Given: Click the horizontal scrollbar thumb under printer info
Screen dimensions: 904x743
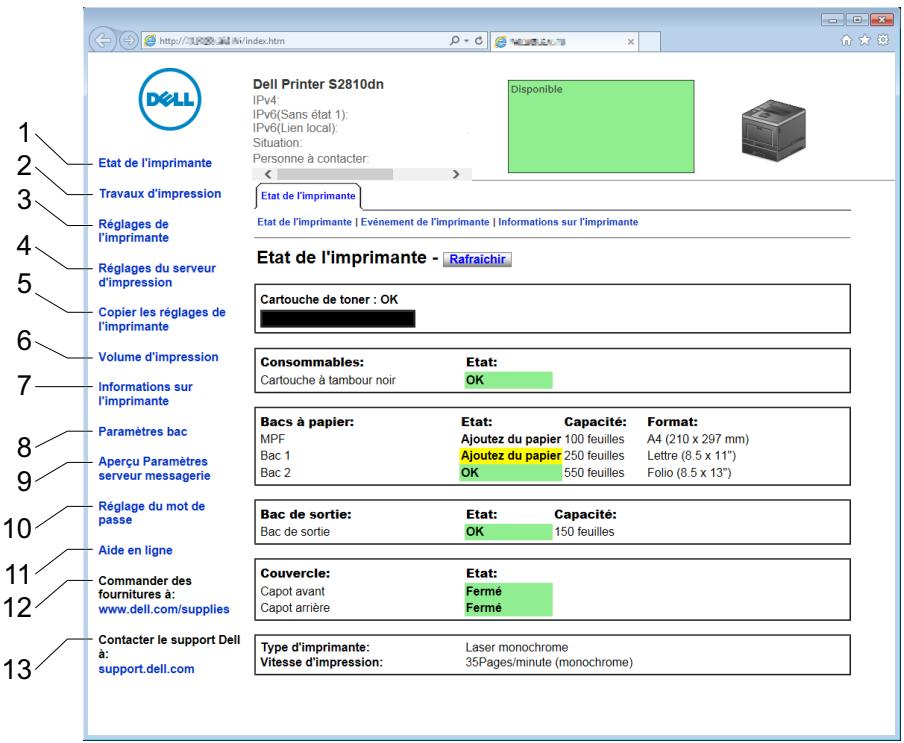Looking at the screenshot, I should coord(334,174).
